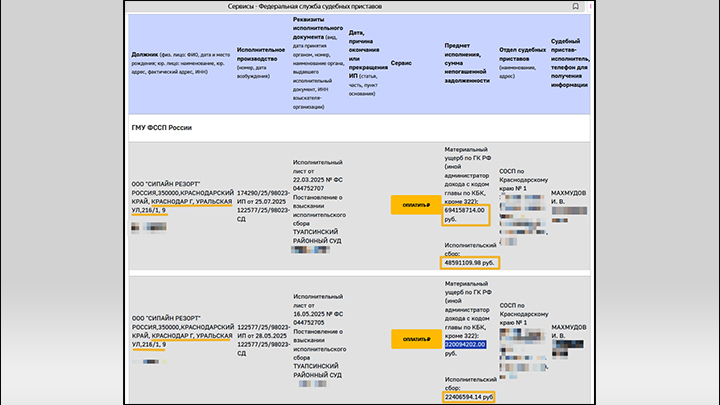
Task: Click the 48591109.98 руб. enforcement fee
Action: 468,263
